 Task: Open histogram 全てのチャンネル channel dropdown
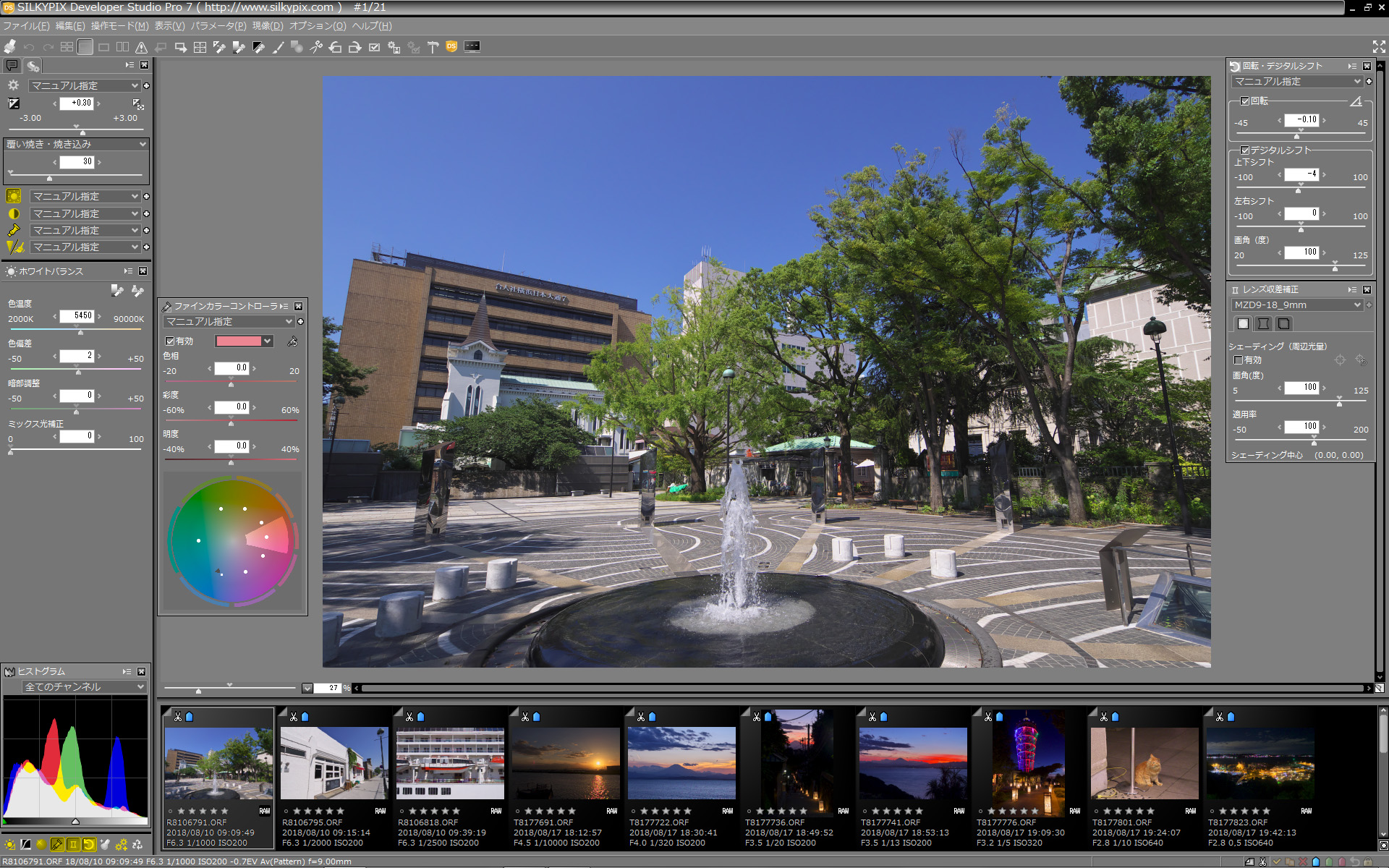pos(84,687)
